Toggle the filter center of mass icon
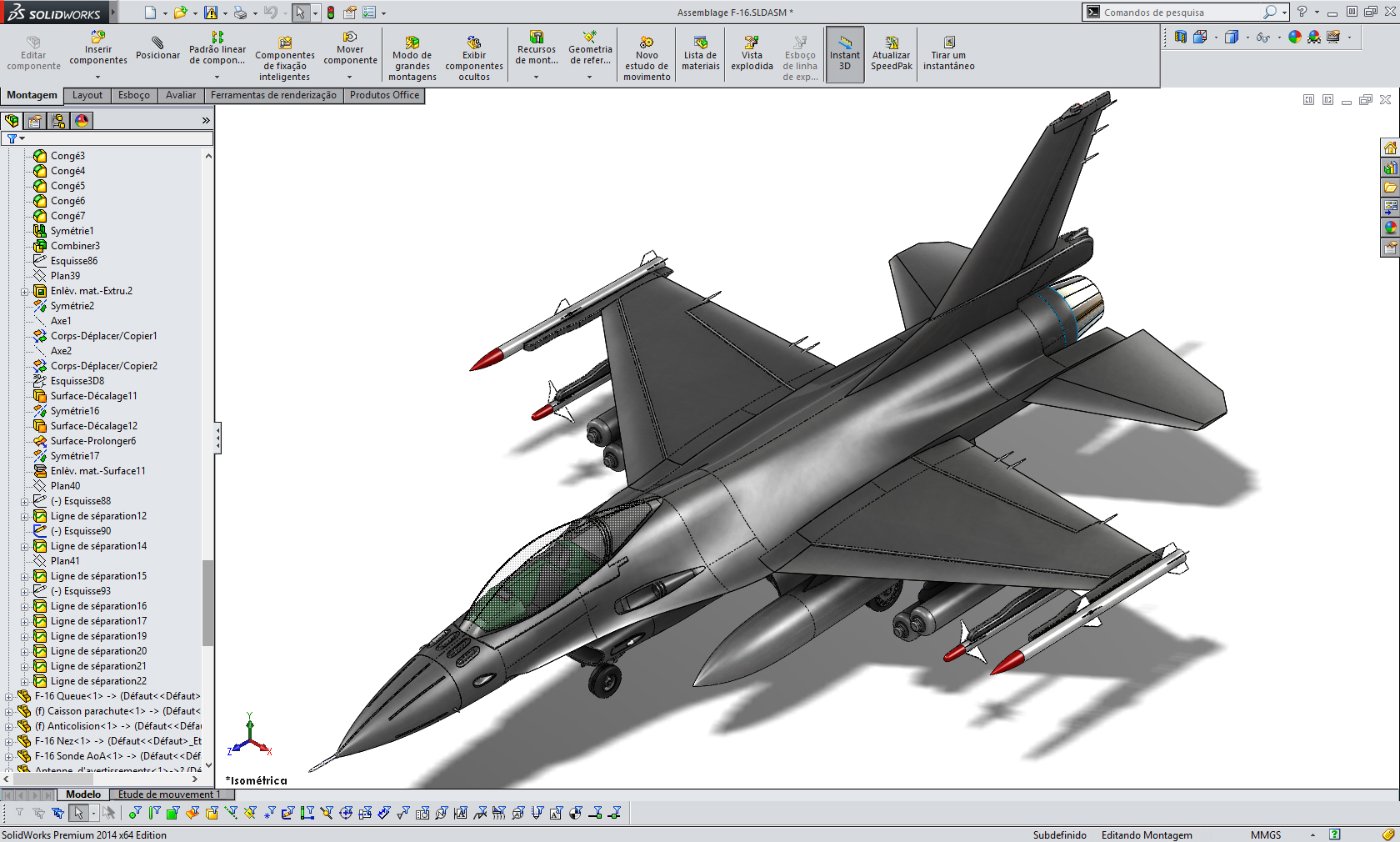 [x=576, y=813]
